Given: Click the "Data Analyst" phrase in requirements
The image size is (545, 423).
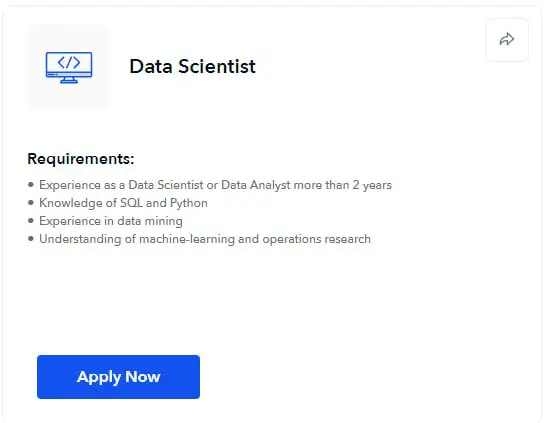Looking at the screenshot, I should click(x=256, y=185).
